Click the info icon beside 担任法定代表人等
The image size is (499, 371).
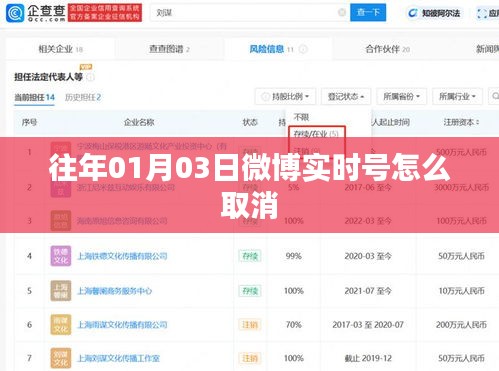point(90,77)
